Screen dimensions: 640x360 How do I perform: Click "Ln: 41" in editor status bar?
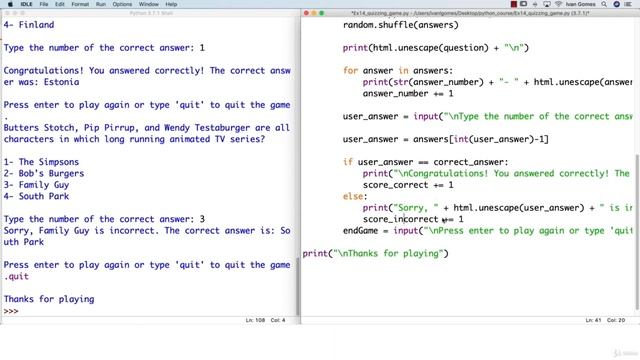tap(593, 320)
